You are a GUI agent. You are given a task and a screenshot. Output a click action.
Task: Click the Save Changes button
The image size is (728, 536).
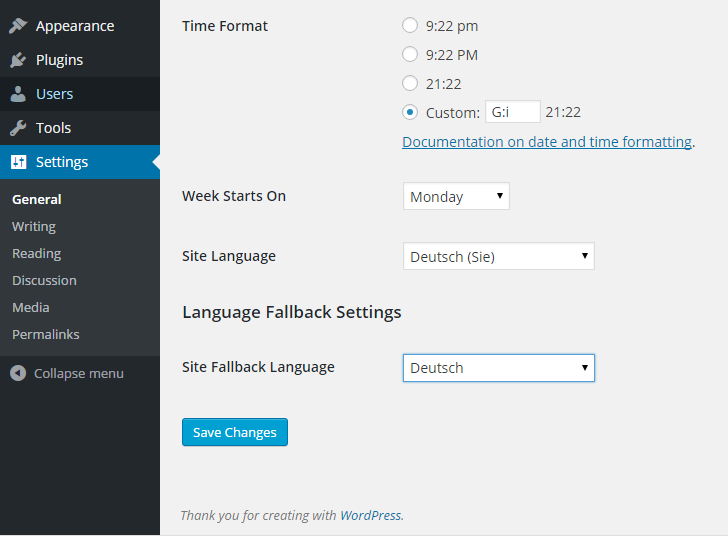tap(235, 432)
